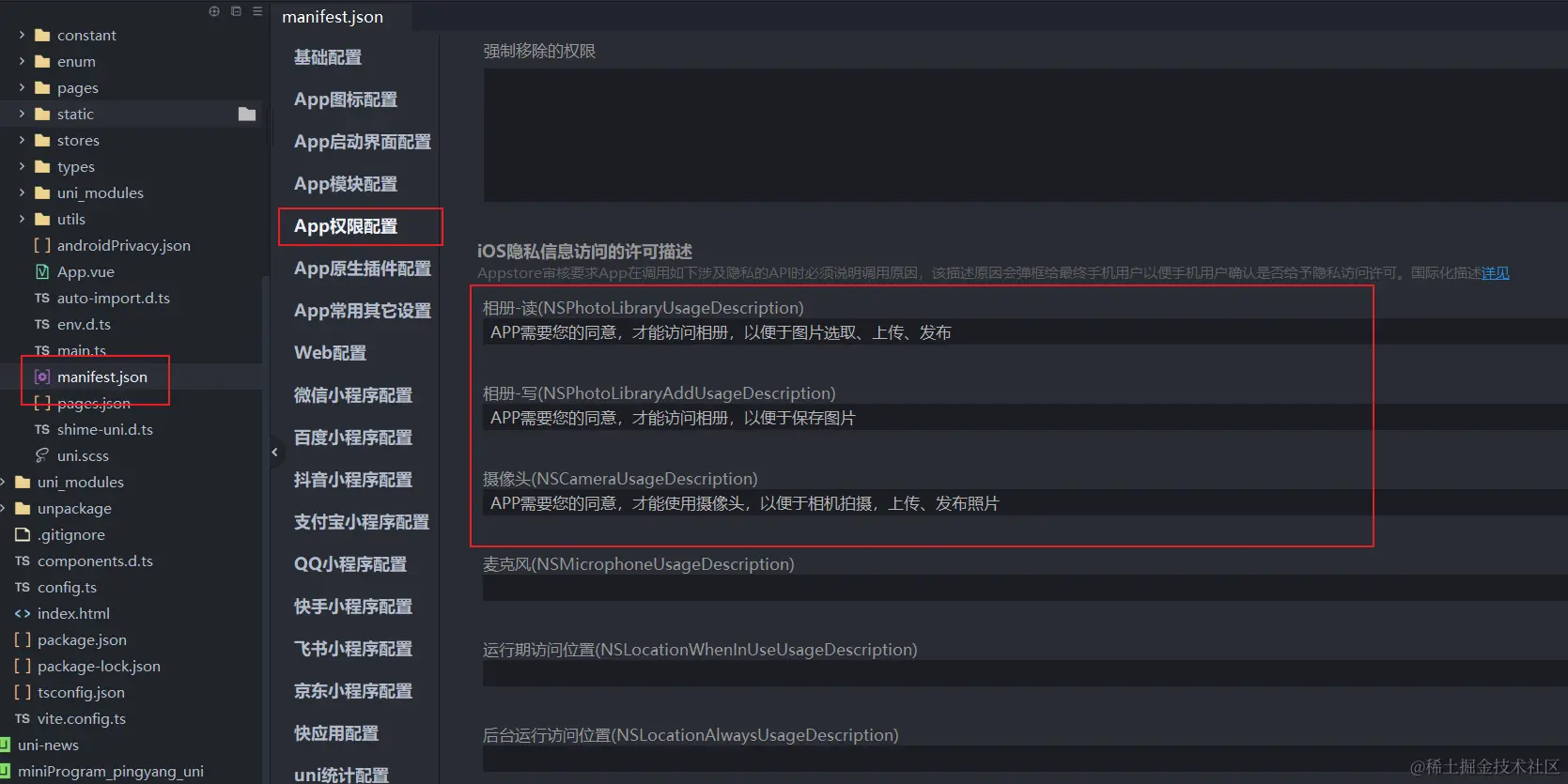Open 飞书小程序配置
This screenshot has height=784, width=1568.
353,649
